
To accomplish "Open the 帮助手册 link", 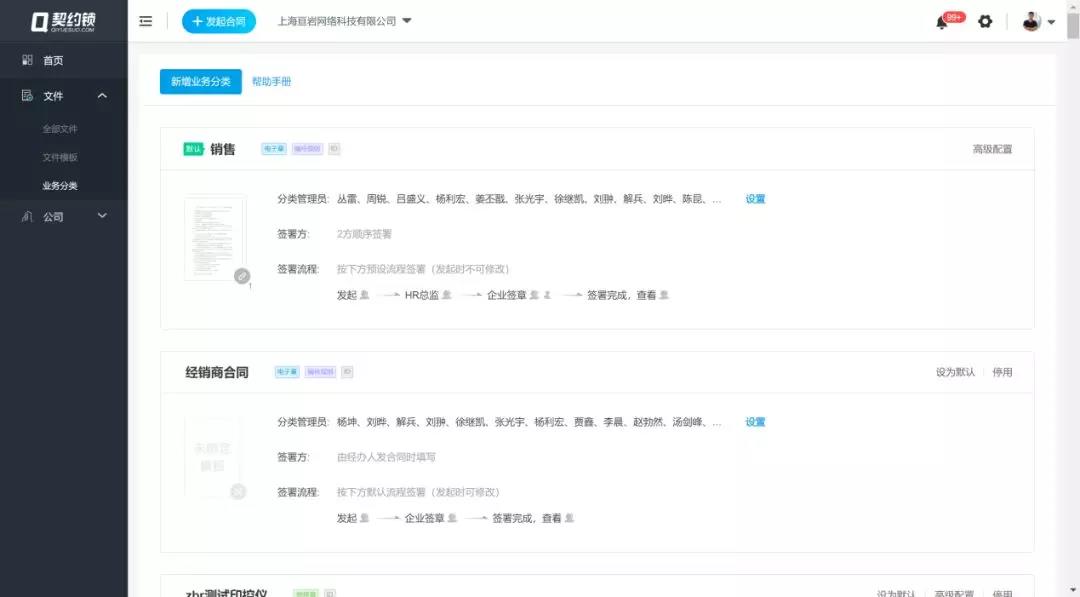I will [272, 82].
